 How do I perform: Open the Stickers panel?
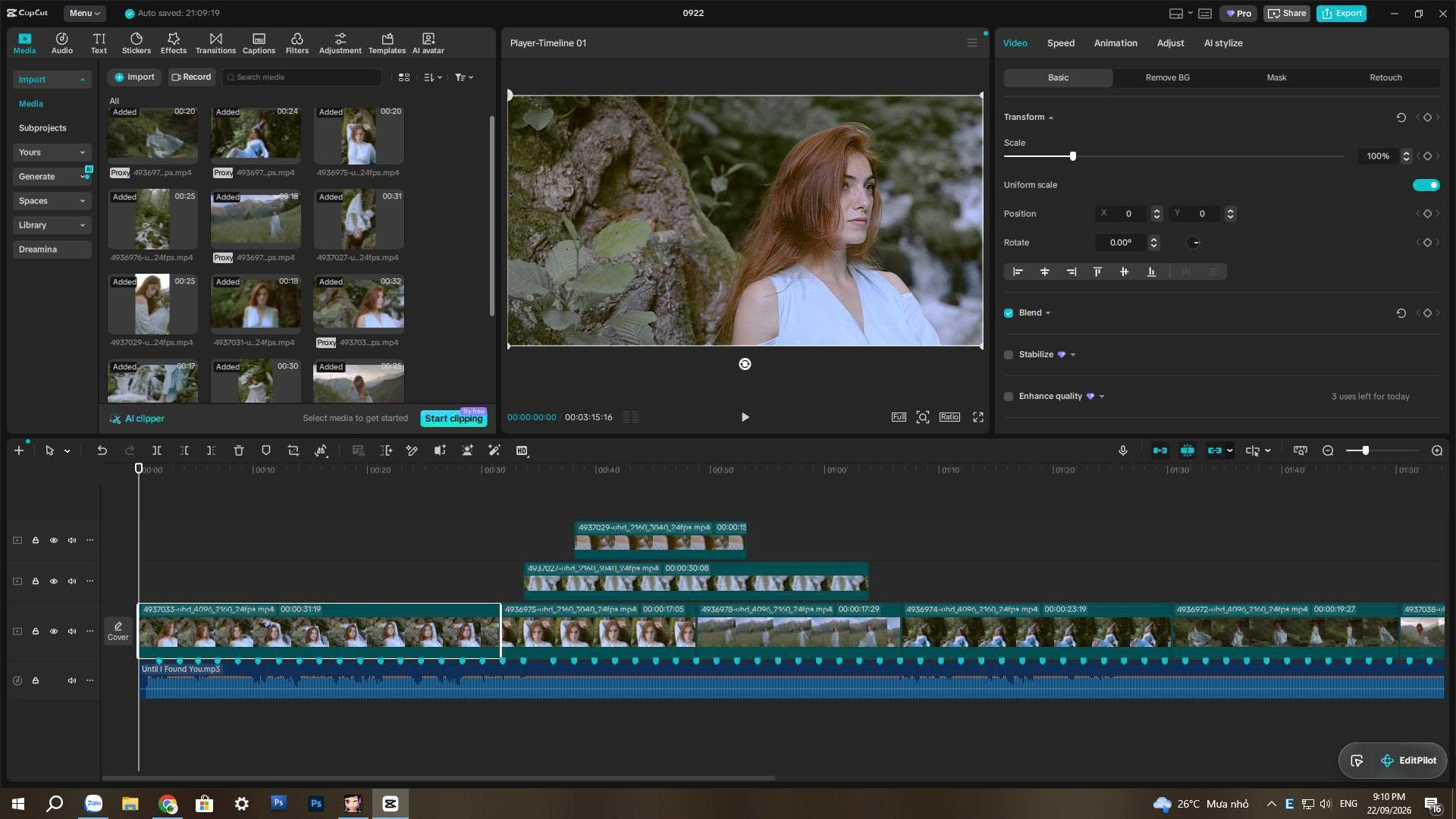pyautogui.click(x=136, y=43)
